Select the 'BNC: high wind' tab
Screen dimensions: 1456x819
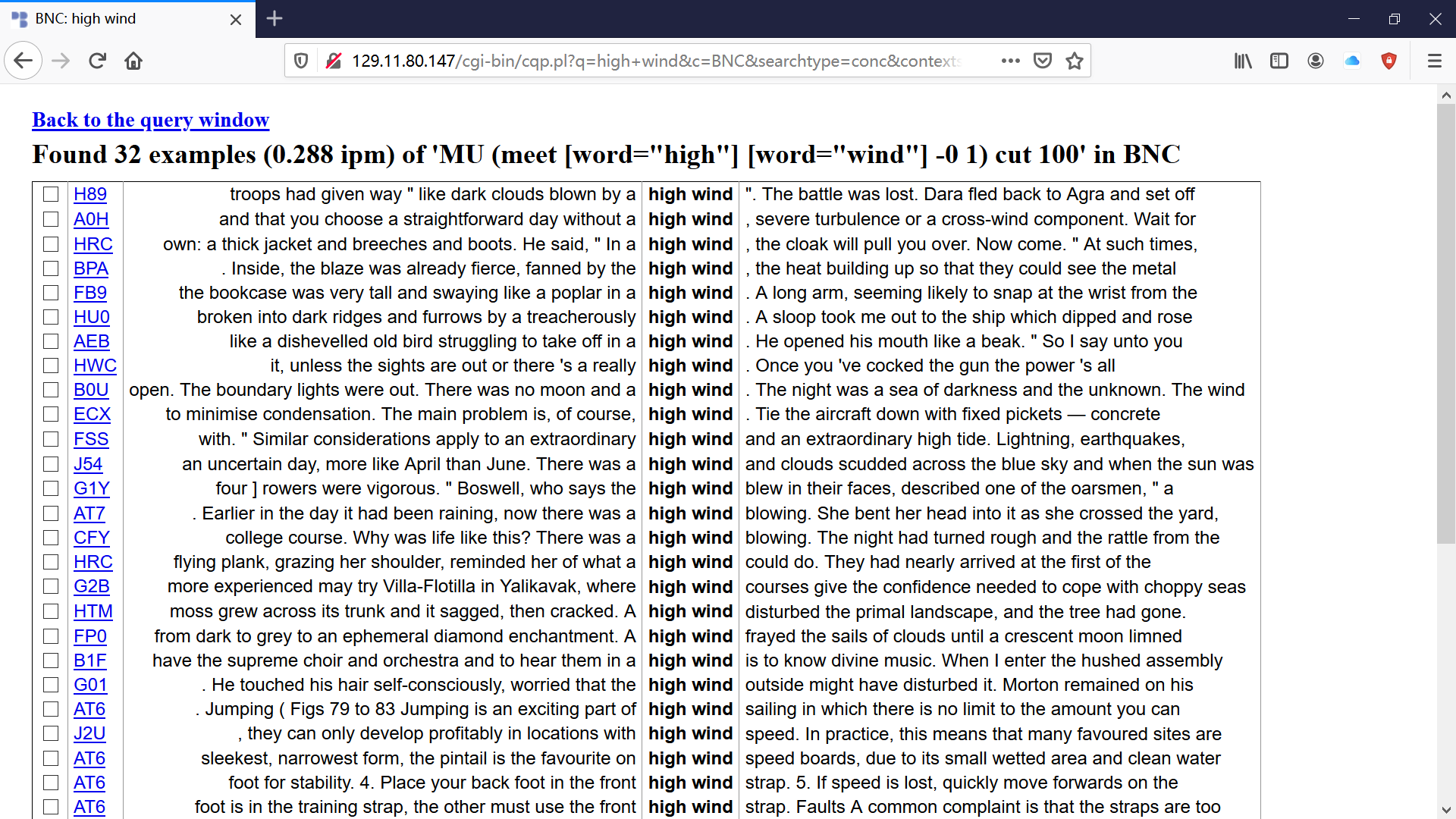[x=85, y=19]
